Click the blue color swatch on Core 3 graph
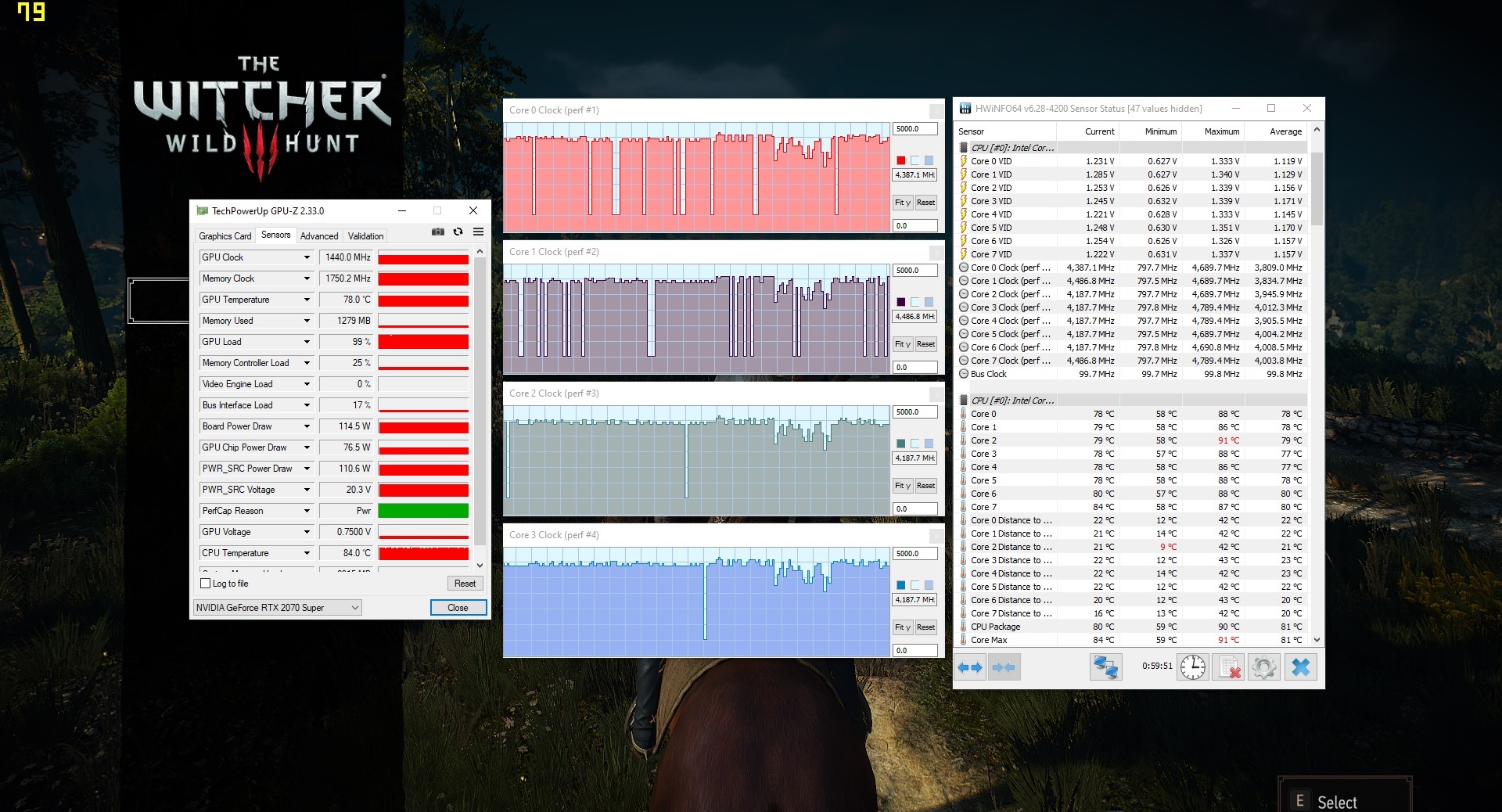Screen dimensions: 1502x812 tap(901, 585)
